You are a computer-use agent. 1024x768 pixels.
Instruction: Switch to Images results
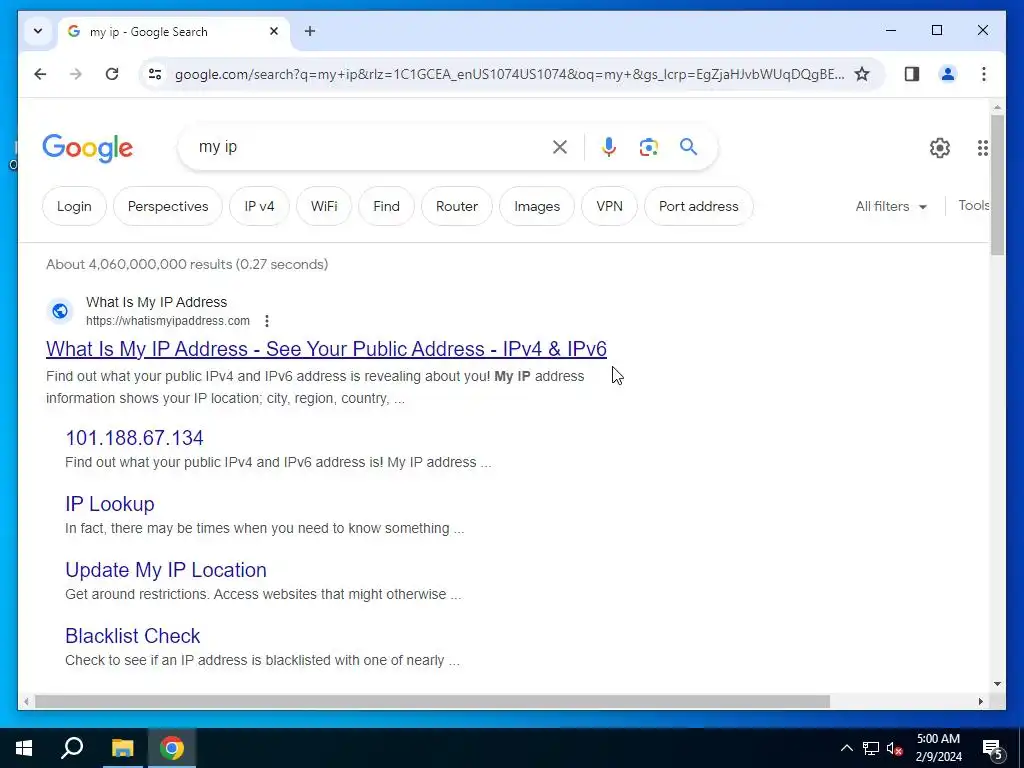(537, 206)
